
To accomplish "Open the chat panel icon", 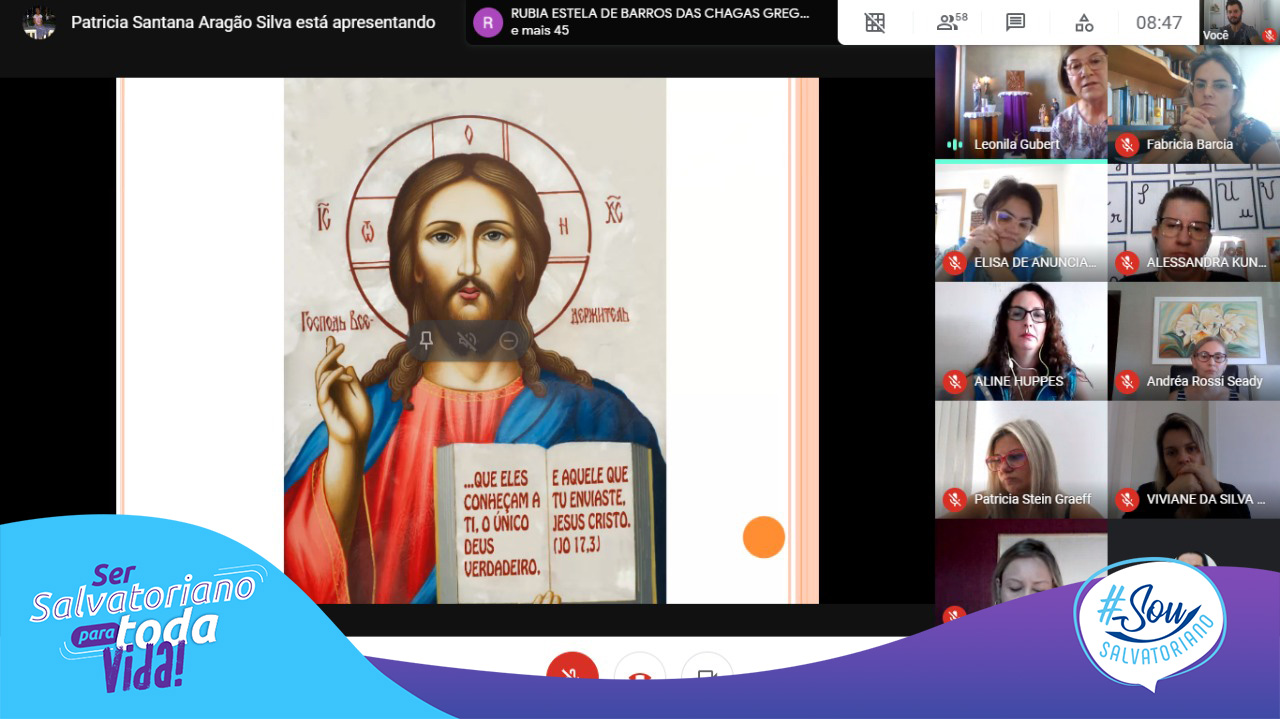I will 1016,22.
